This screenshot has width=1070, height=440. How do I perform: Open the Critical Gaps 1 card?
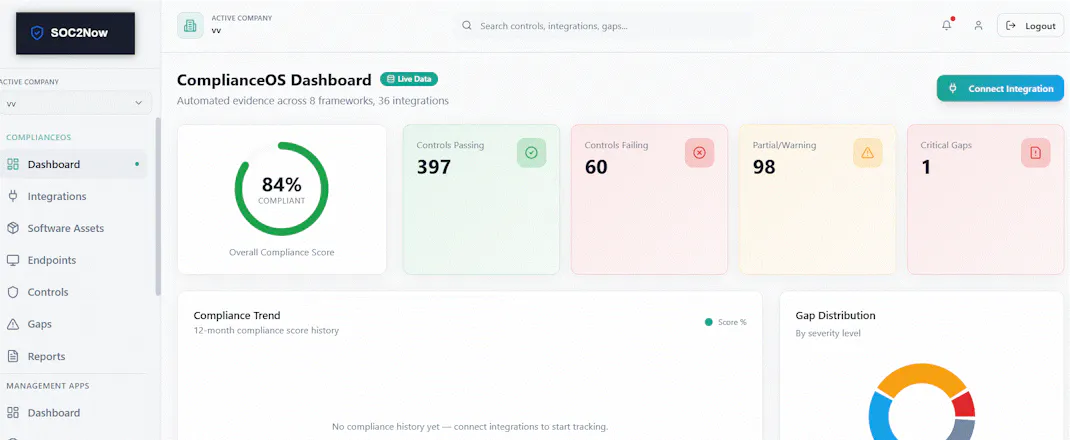point(985,199)
